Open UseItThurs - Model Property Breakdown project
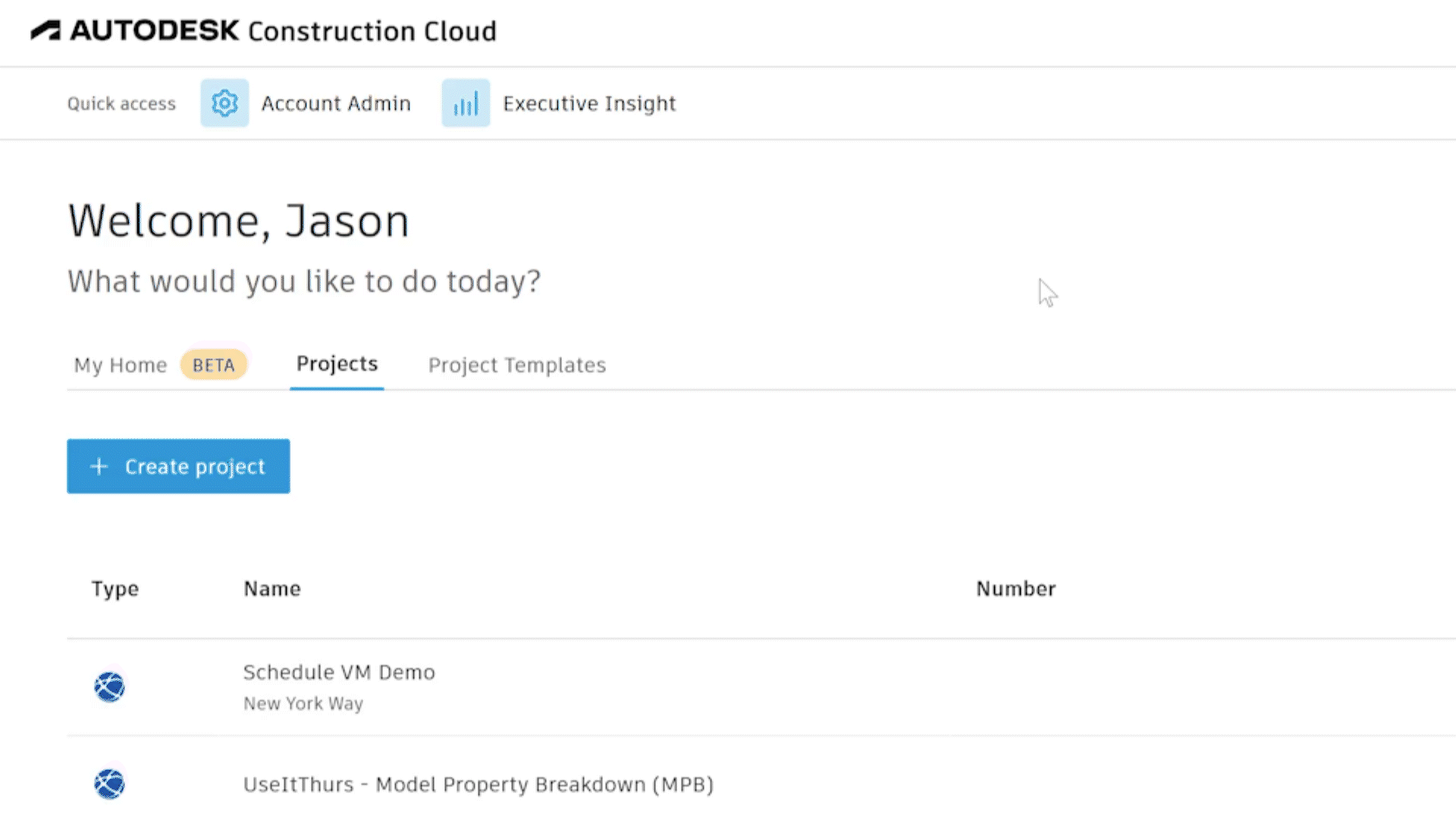 coord(478,784)
